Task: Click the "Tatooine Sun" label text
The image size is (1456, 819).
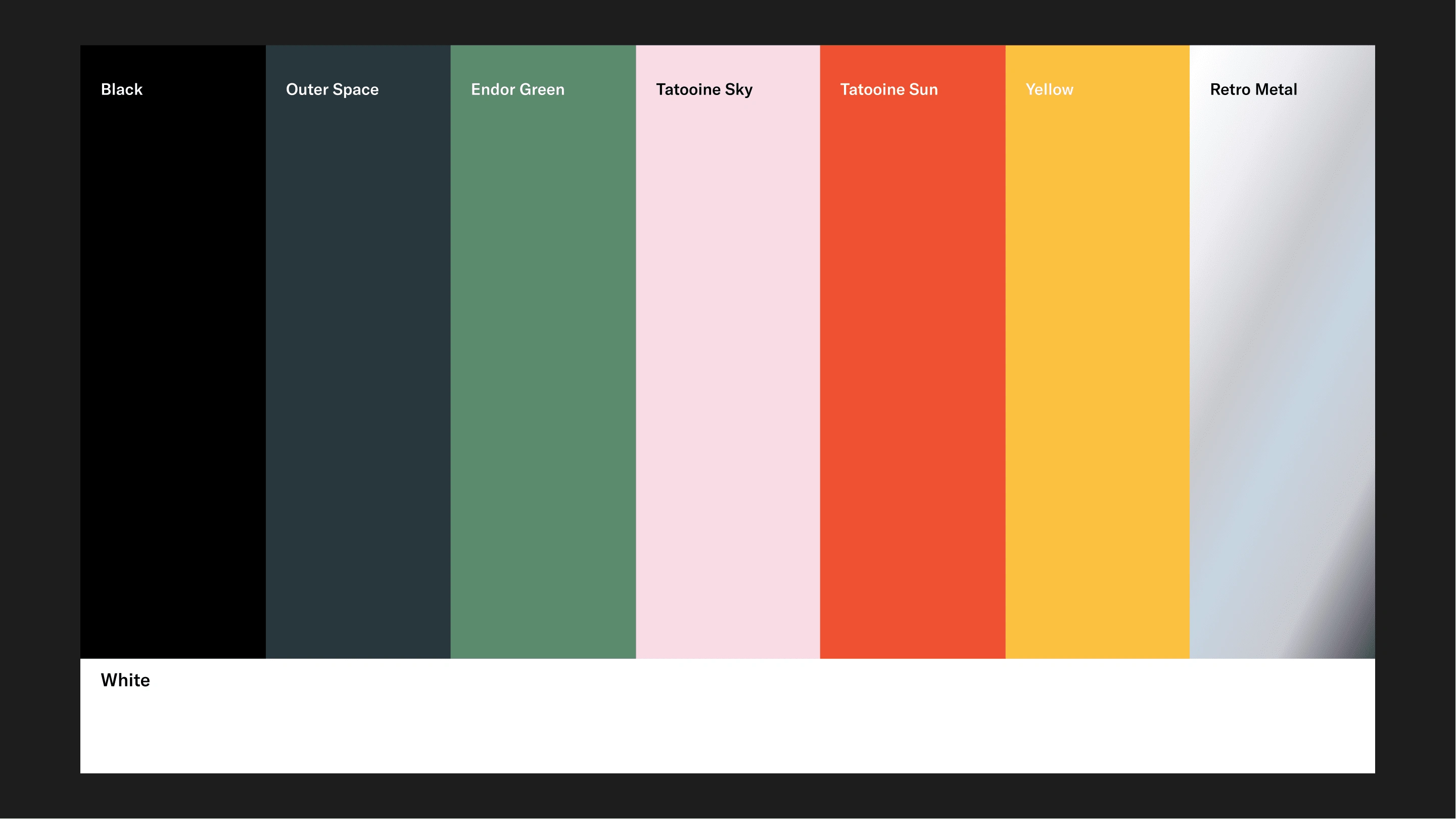Action: tap(889, 89)
